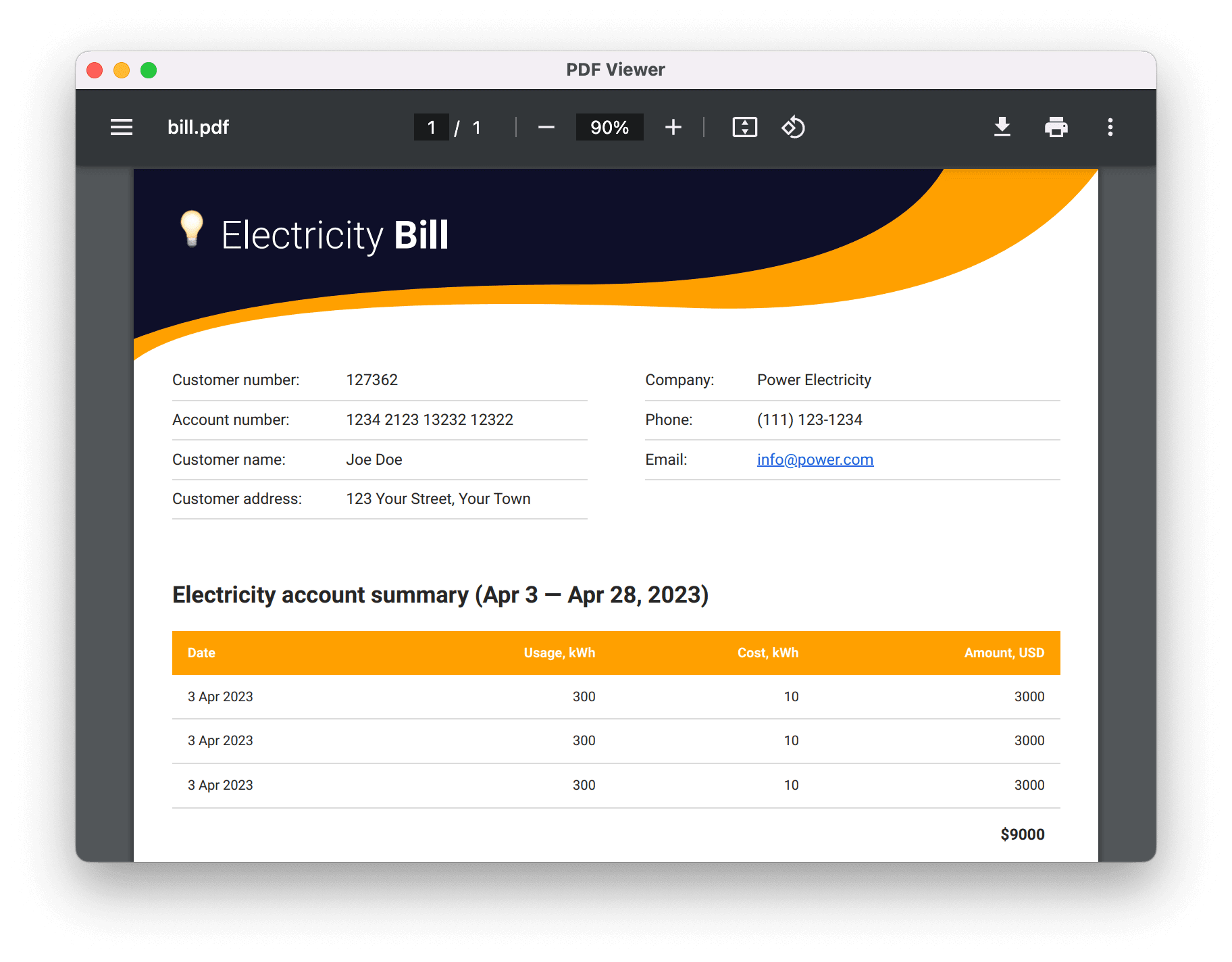Click the $9000 total amount

pyautogui.click(x=1023, y=834)
